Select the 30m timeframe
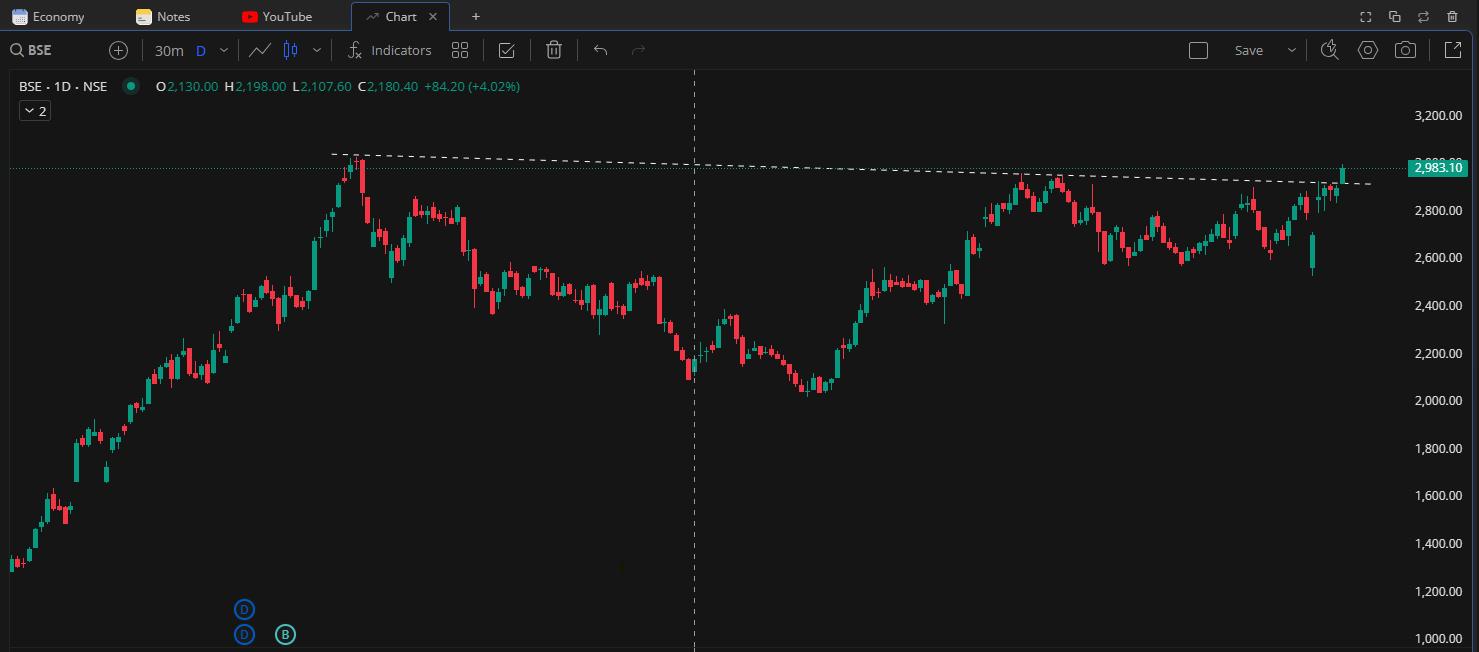The width and height of the screenshot is (1479, 652). click(169, 50)
